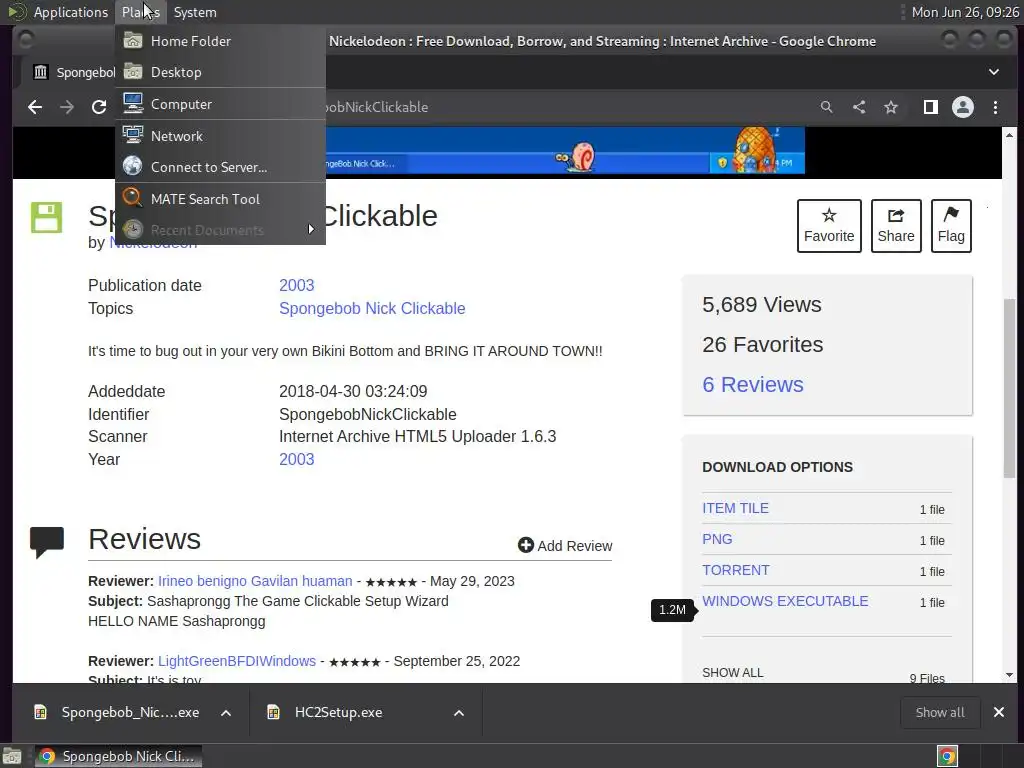Download ITEM TILE option
Image resolution: width=1024 pixels, height=768 pixels.
point(735,508)
